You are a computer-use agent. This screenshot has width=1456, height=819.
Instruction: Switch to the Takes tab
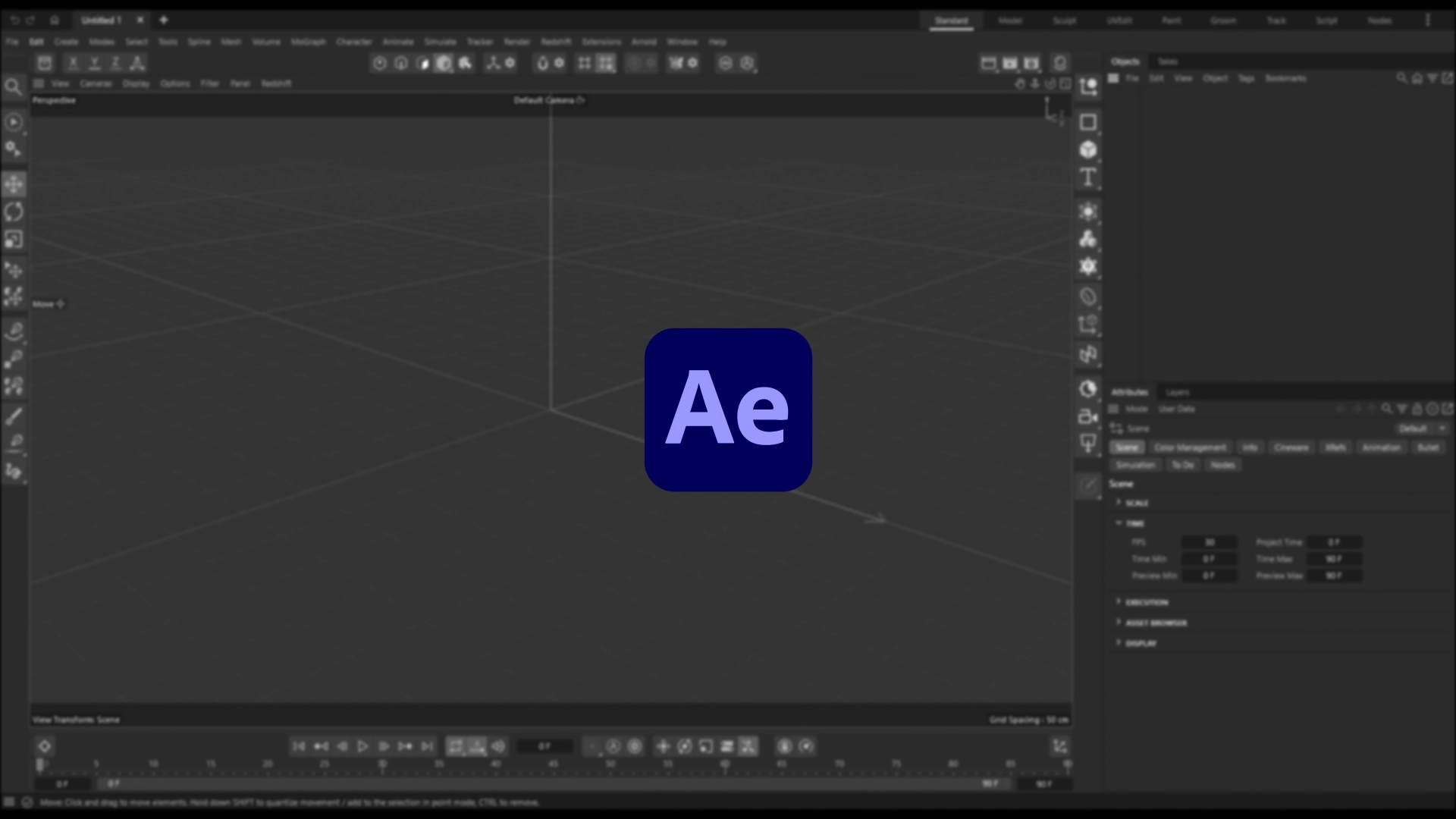[x=1167, y=62]
